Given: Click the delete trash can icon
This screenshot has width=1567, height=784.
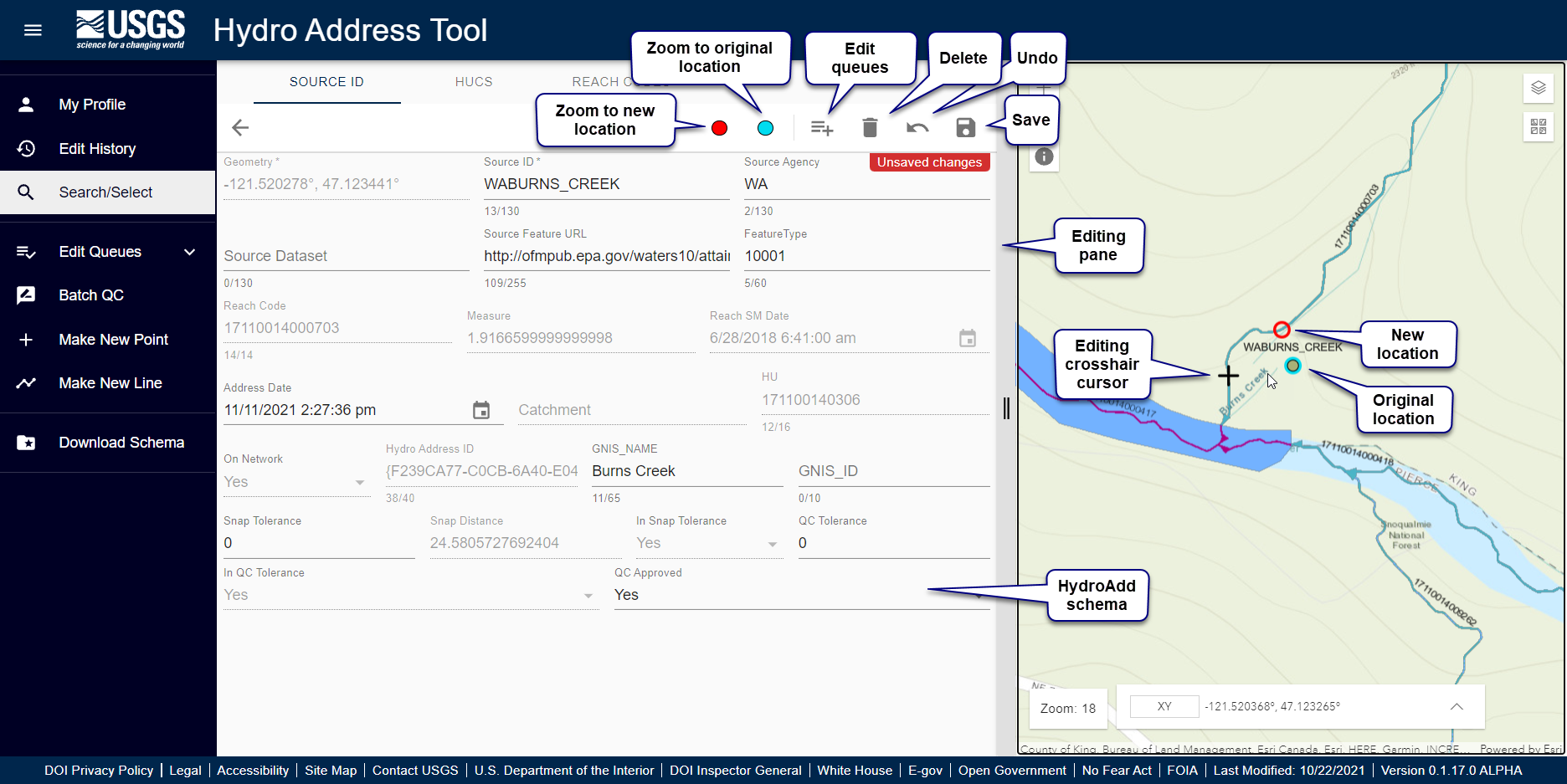Looking at the screenshot, I should (x=870, y=128).
